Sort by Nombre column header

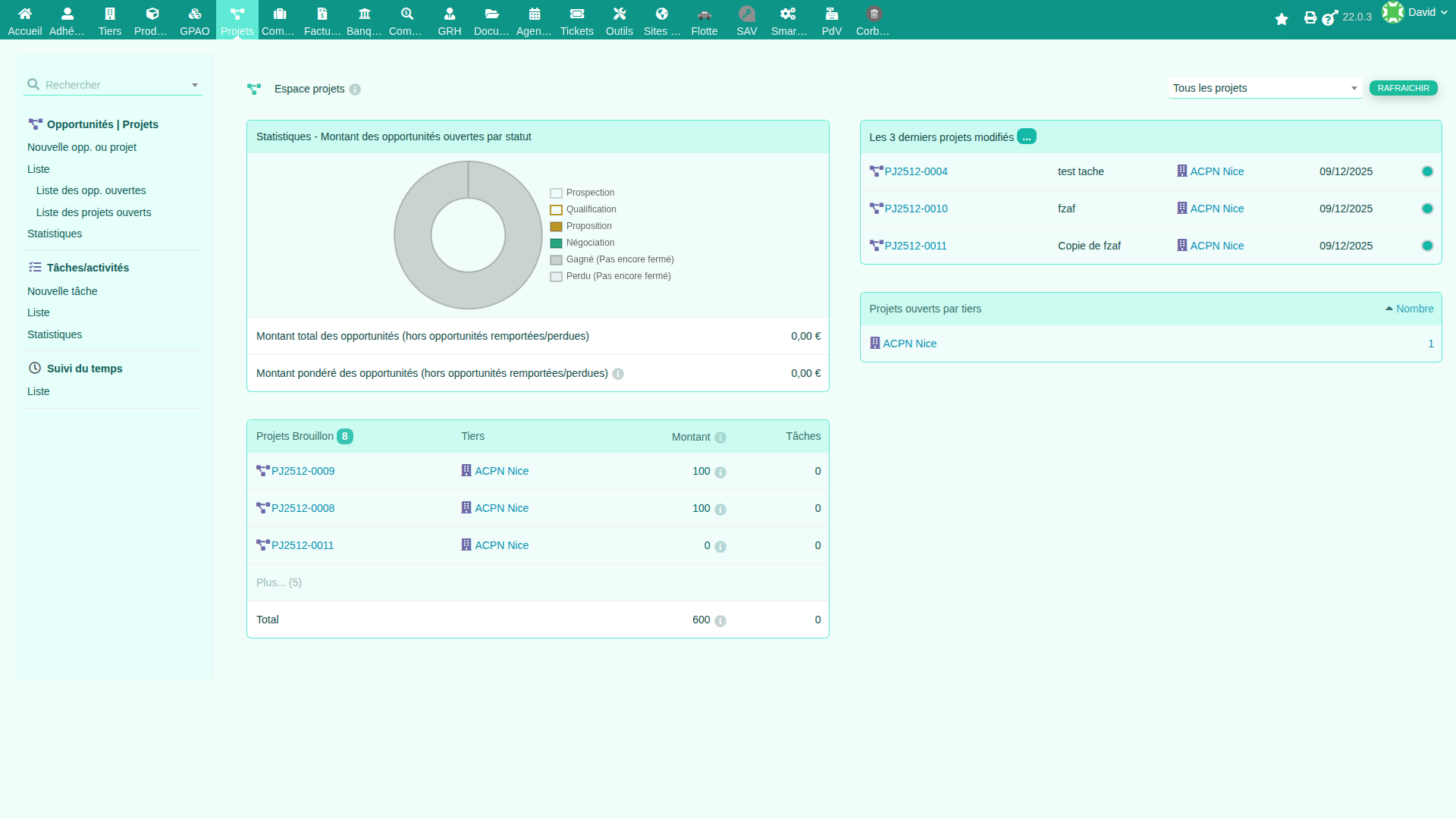point(1414,309)
